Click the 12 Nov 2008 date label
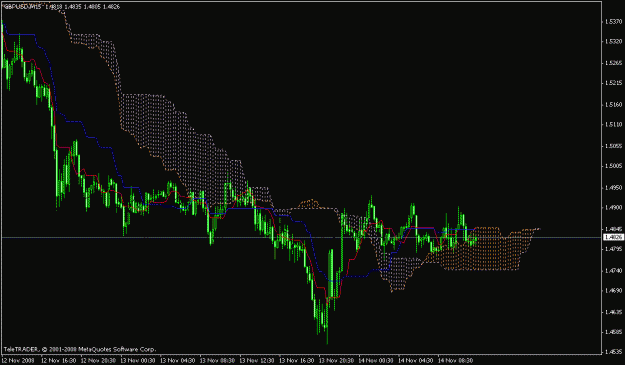The image size is (625, 365). (x=18, y=360)
